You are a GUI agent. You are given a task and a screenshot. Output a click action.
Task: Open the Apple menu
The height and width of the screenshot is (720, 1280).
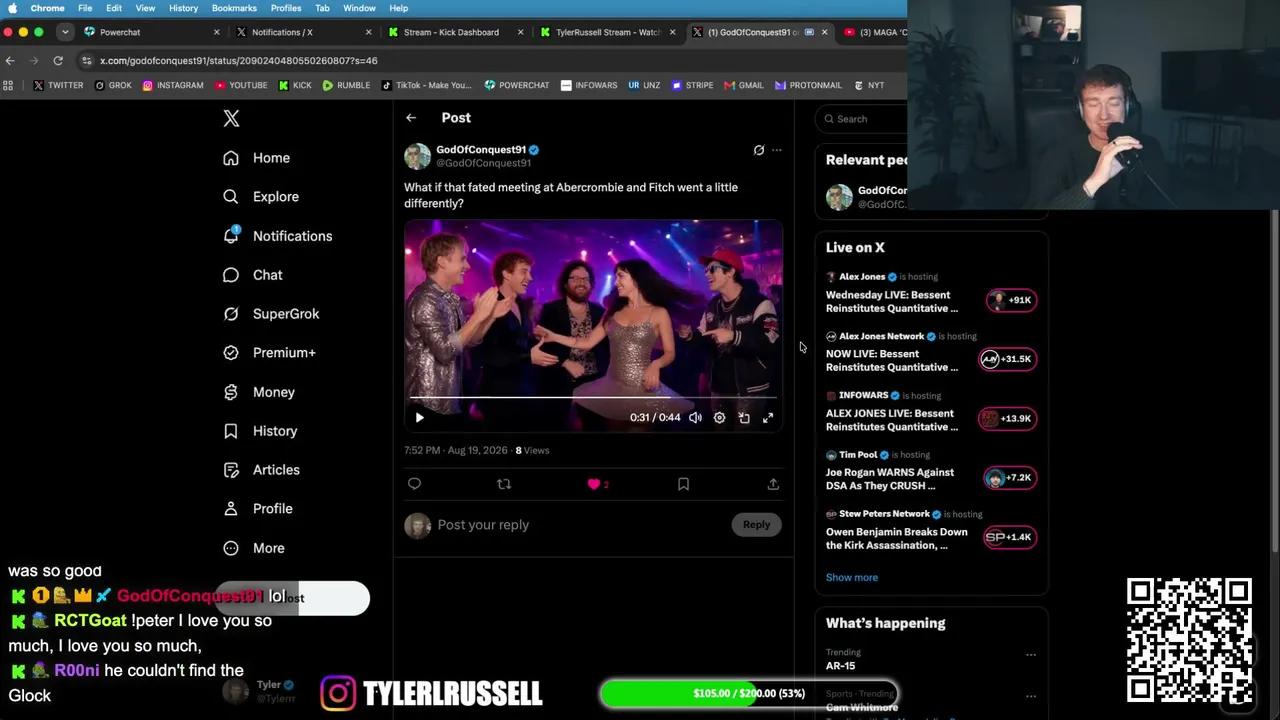coord(12,8)
